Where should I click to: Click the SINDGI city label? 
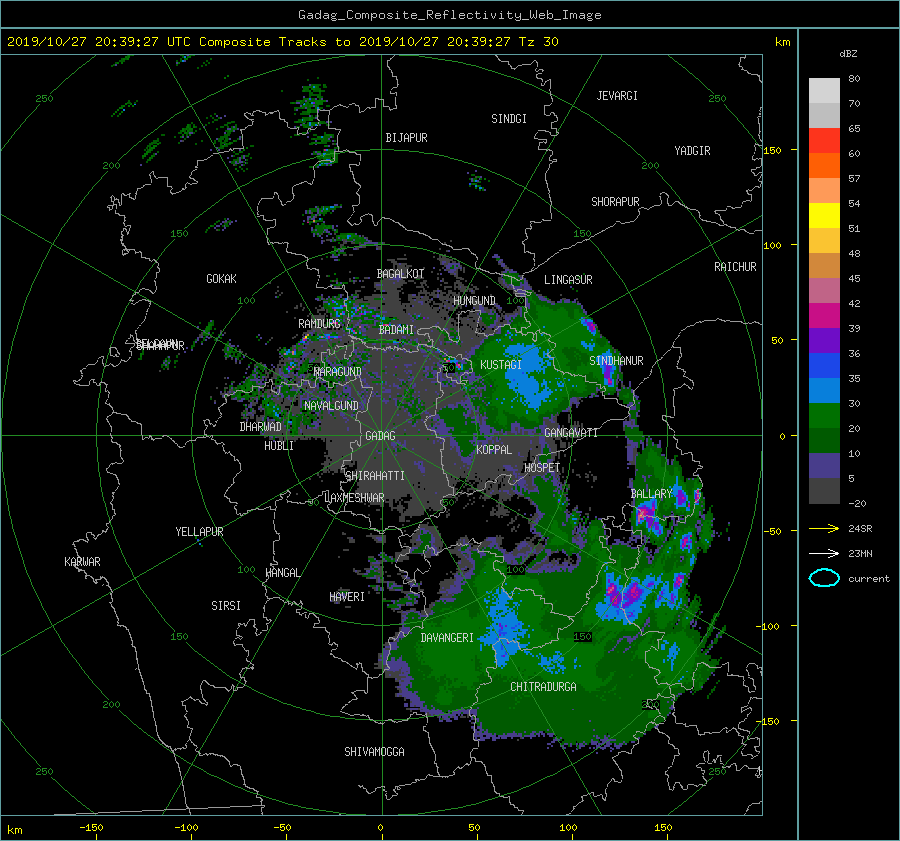509,119
